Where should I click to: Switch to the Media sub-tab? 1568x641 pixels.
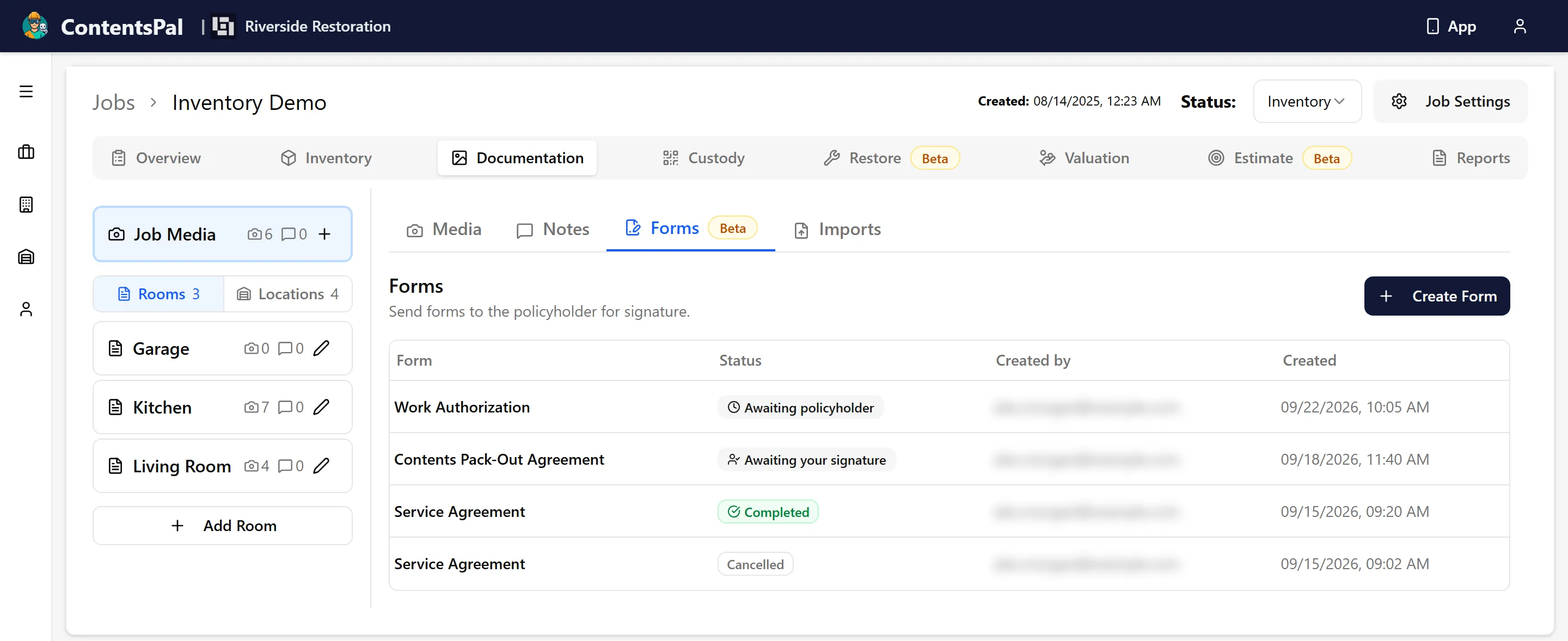(443, 229)
